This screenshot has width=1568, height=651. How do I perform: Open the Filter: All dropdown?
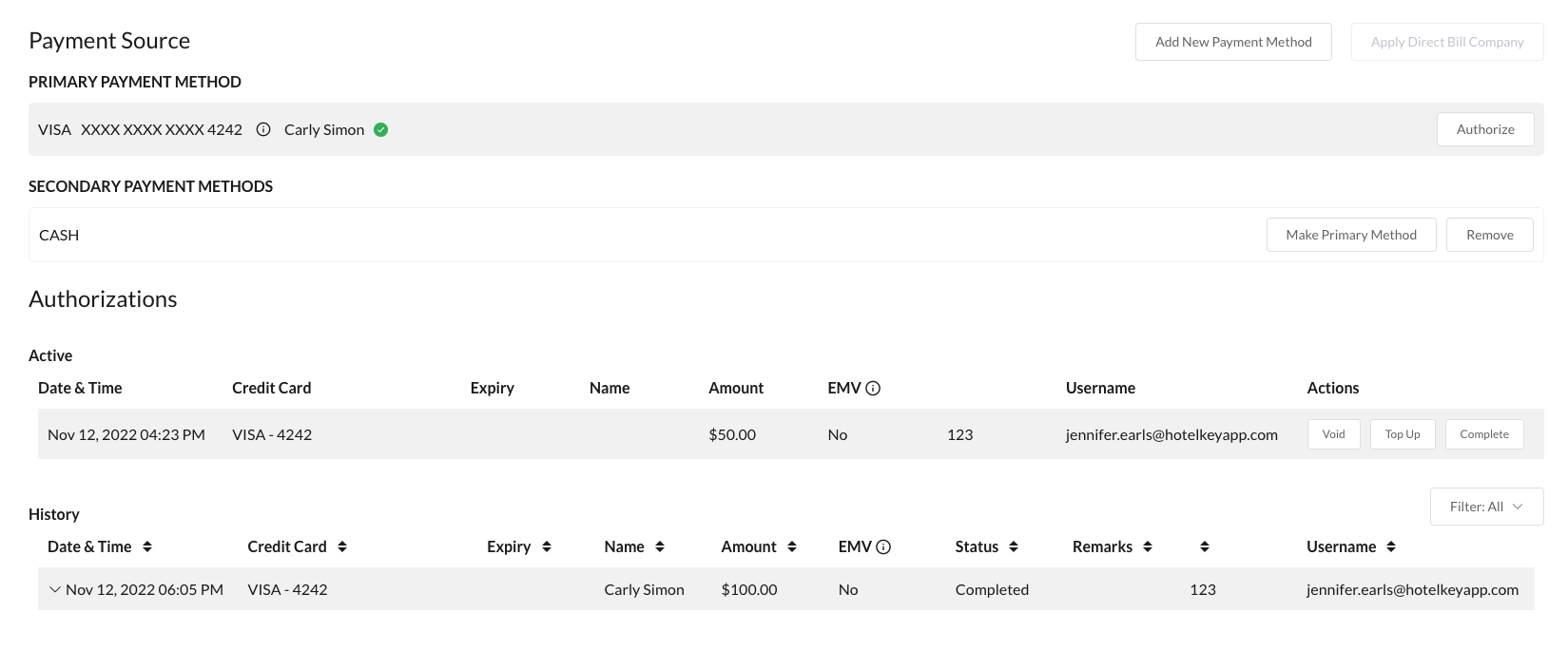click(1486, 507)
